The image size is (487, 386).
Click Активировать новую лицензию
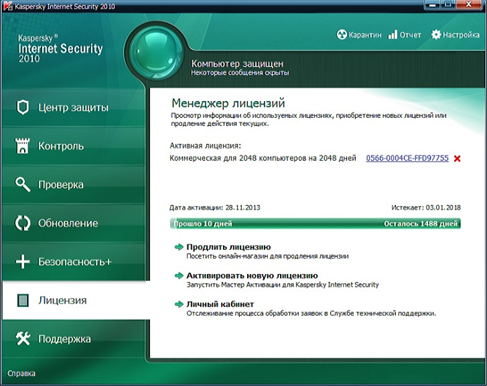pos(252,276)
